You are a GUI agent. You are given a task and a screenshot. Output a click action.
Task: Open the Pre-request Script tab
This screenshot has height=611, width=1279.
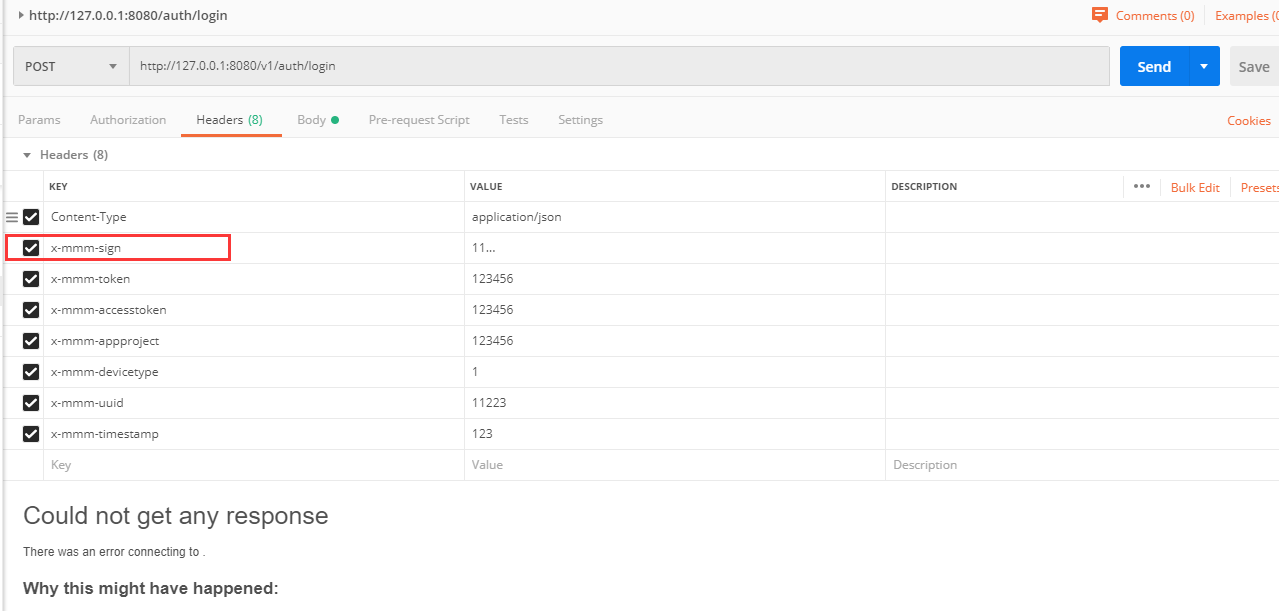[x=419, y=120]
